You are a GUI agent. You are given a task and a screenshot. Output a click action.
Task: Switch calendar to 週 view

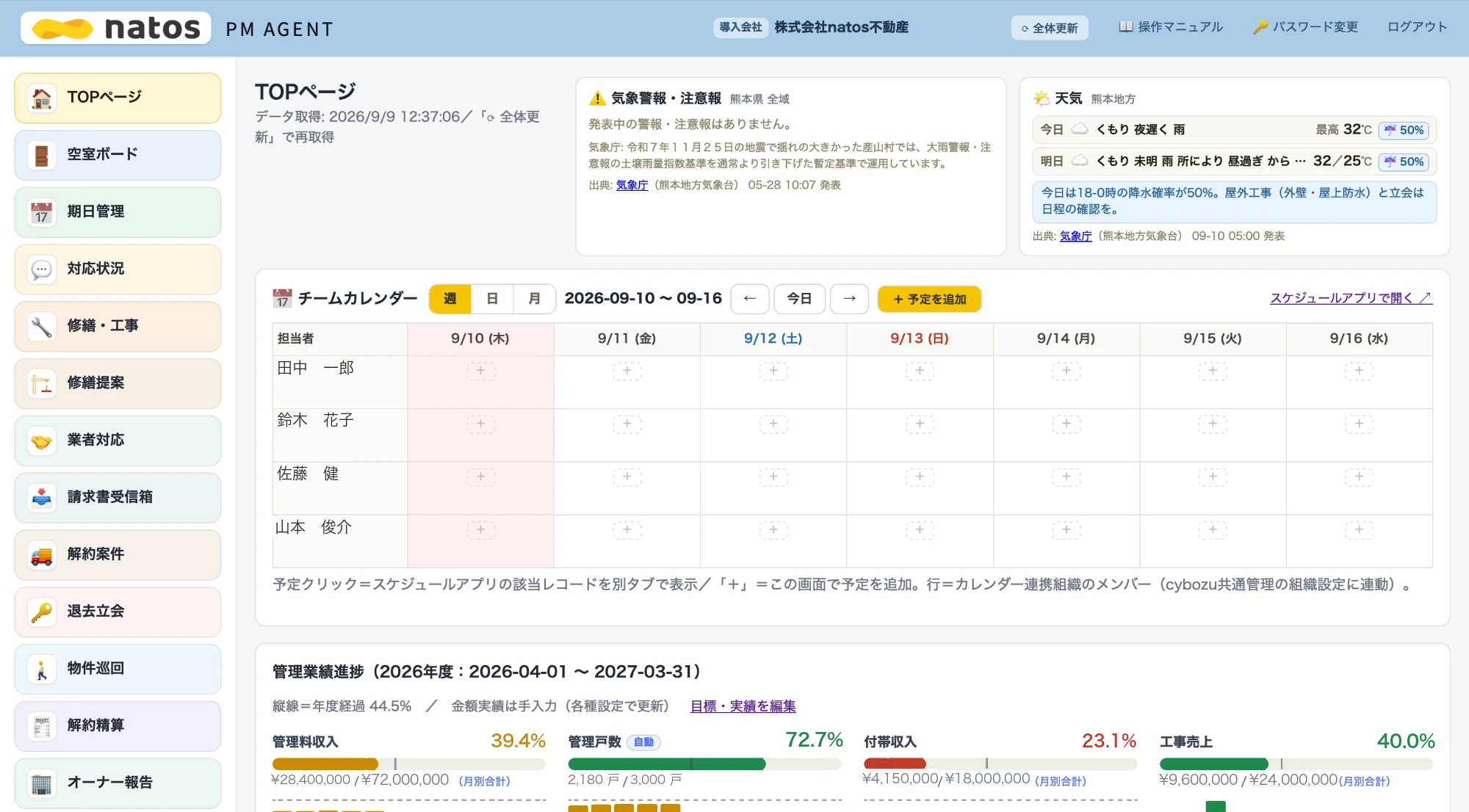pos(450,299)
